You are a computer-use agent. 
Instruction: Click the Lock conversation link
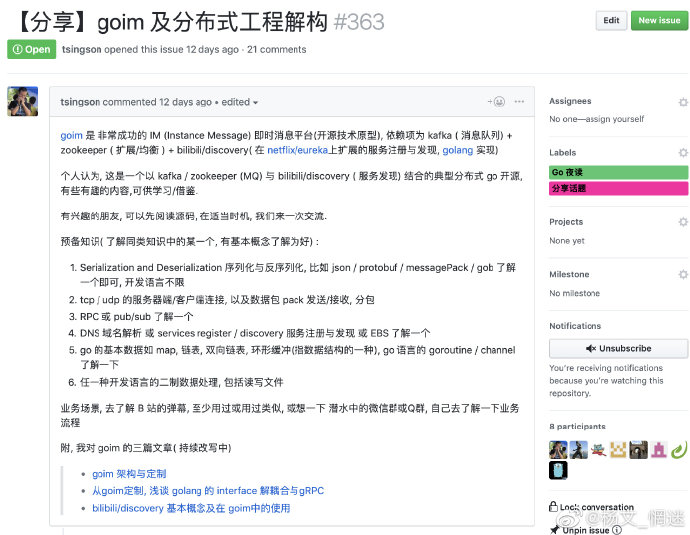596,507
